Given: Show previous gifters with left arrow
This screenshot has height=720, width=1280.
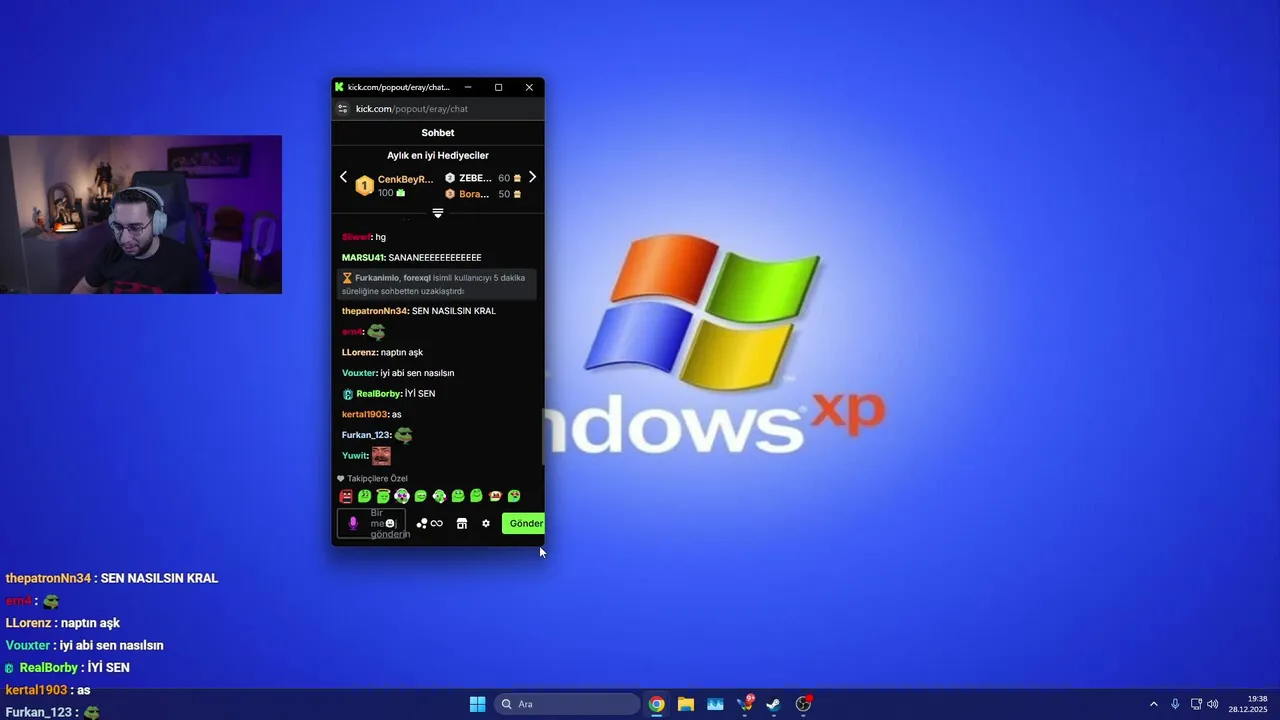Looking at the screenshot, I should (343, 177).
